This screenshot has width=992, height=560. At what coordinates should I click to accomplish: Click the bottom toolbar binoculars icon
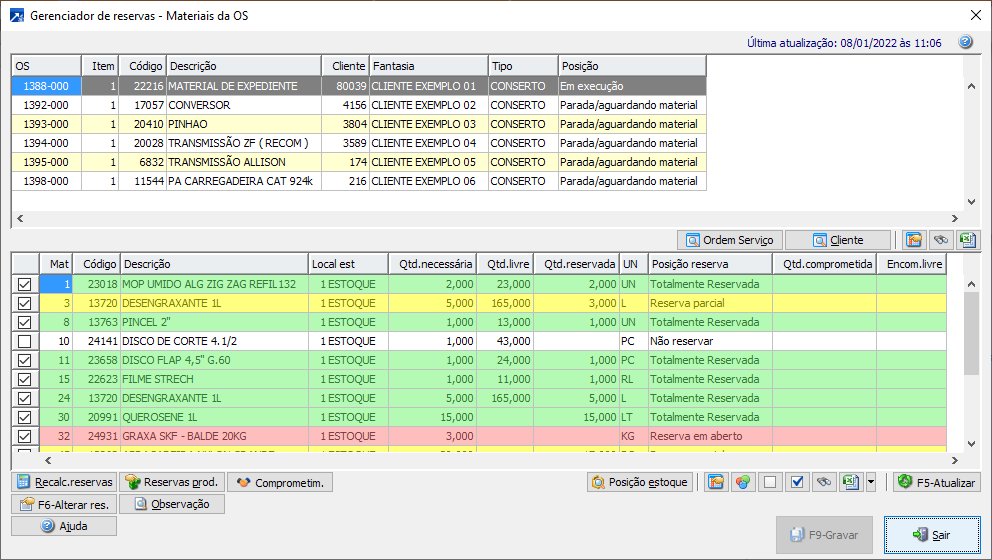coord(824,482)
